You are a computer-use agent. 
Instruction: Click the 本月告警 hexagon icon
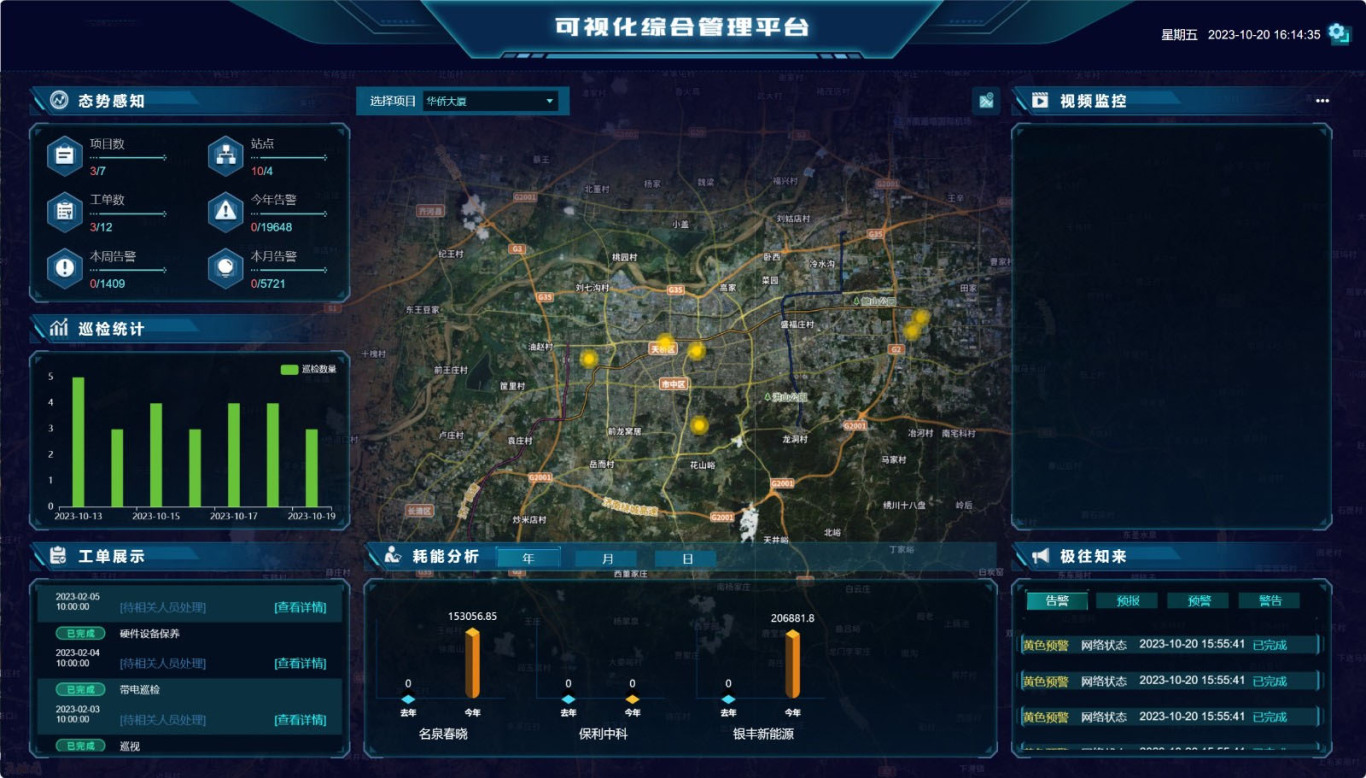click(226, 268)
